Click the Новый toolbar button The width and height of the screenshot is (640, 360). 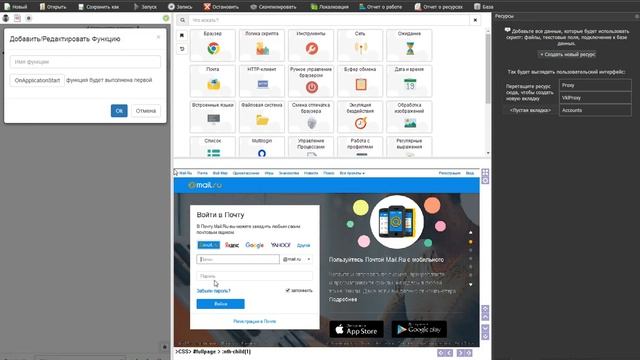point(16,7)
